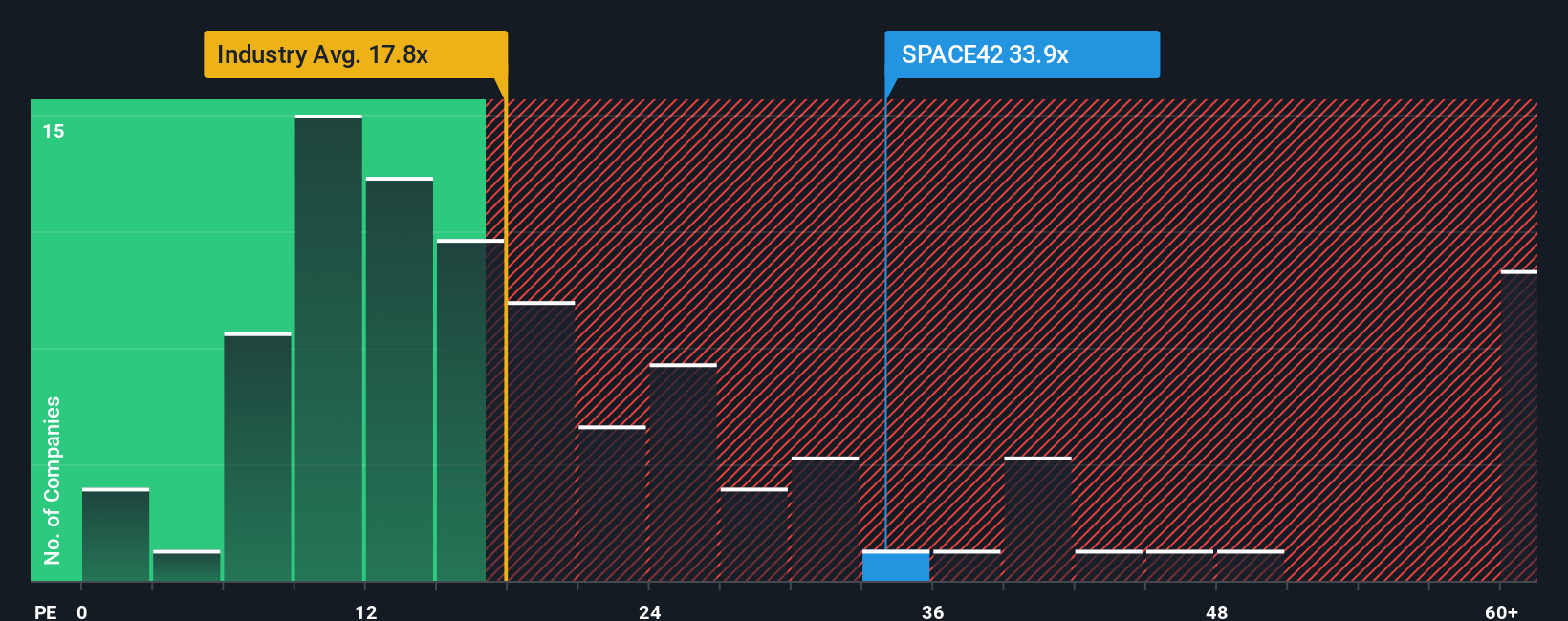Screen dimensions: 1568x621
Task: Click the PE axis label
Action: (45, 612)
